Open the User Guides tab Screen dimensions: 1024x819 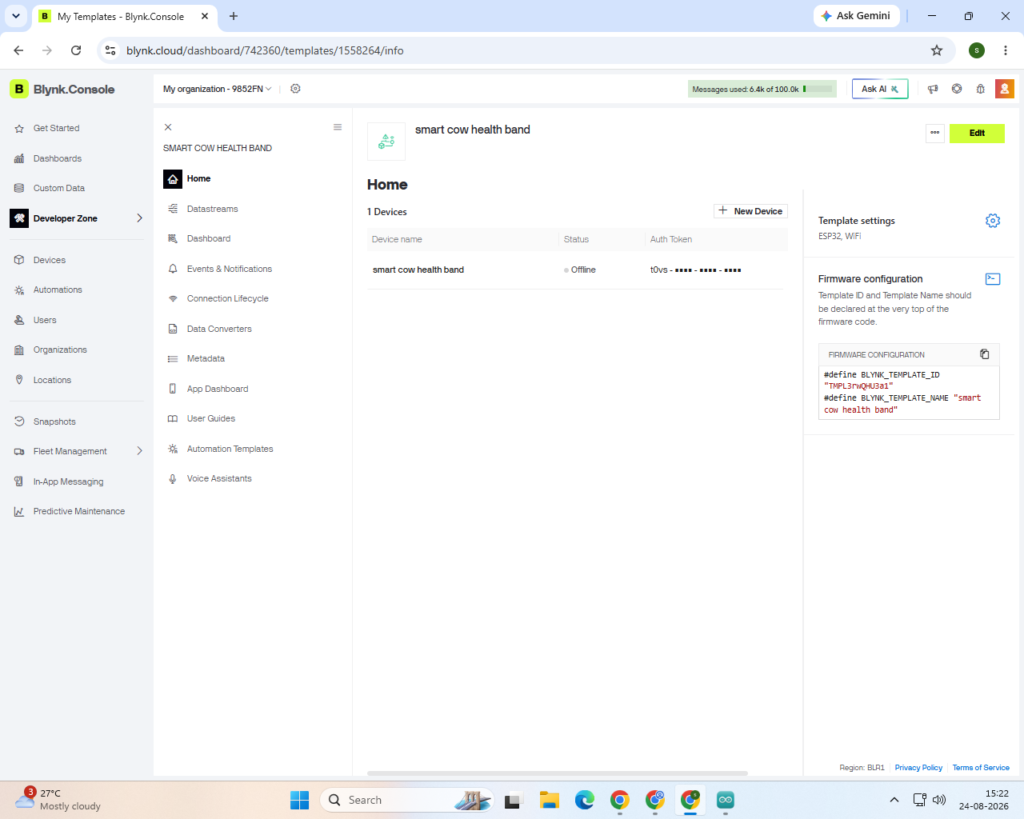click(x=211, y=419)
